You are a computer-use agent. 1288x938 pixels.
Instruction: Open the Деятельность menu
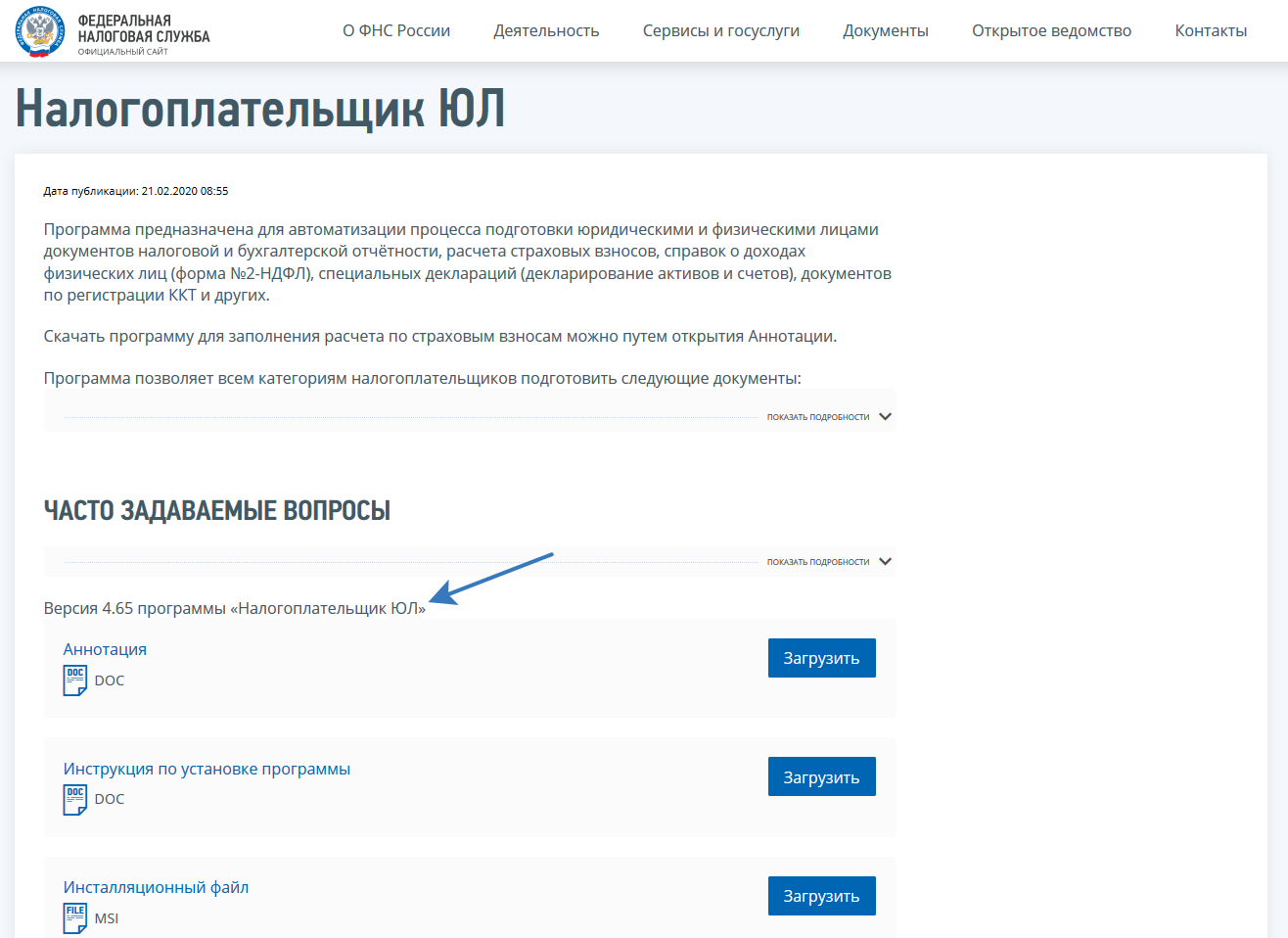tap(546, 30)
